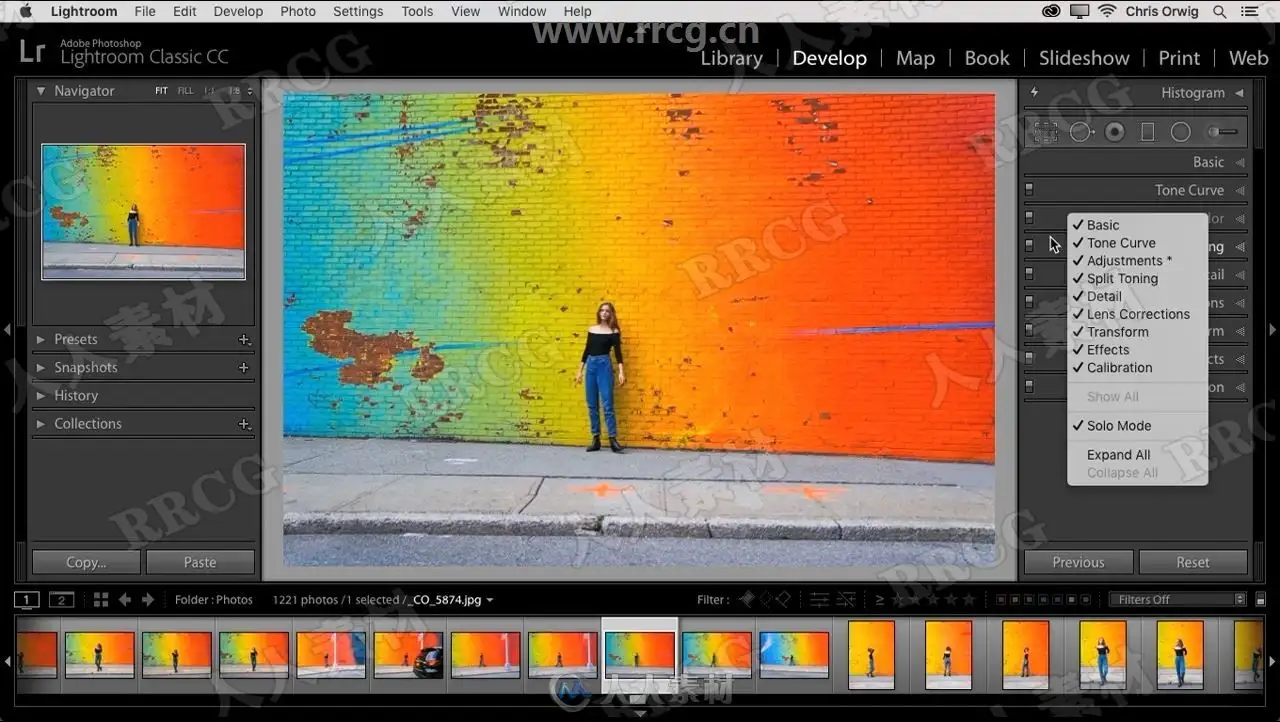Open the Navigator zoom ratio dropdown arrows

[250, 91]
